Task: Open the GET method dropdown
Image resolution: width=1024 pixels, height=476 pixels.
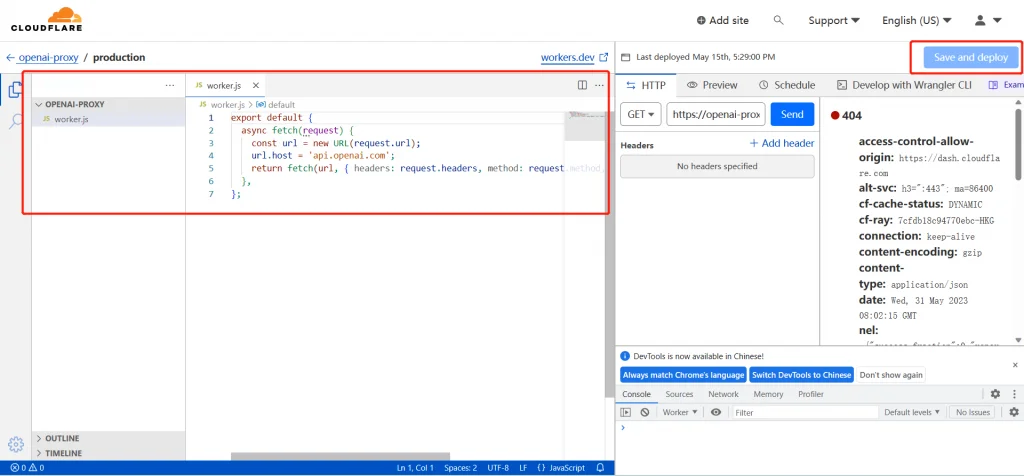Action: coord(641,114)
